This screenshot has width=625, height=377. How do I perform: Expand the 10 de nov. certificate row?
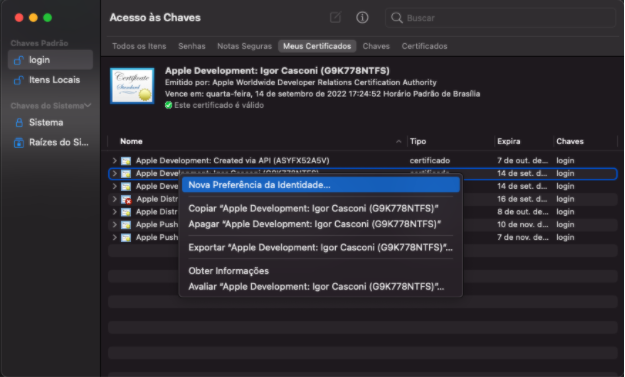(114, 224)
